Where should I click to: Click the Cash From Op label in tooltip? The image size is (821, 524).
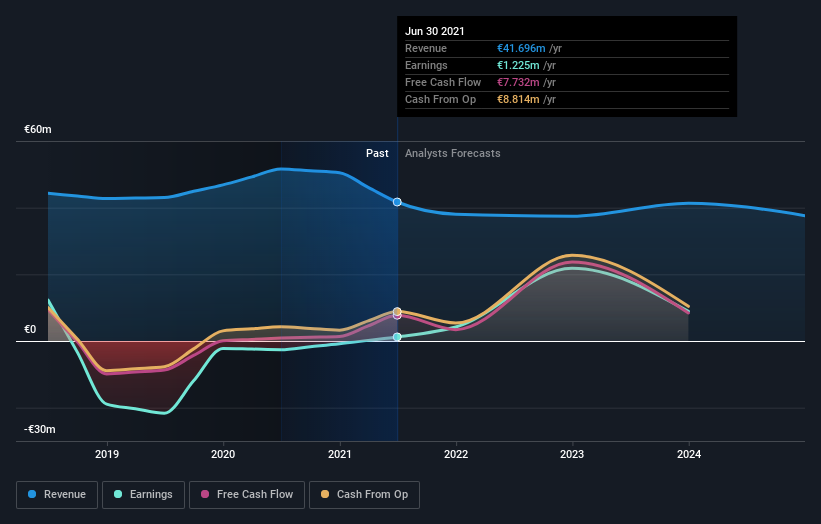pos(440,99)
